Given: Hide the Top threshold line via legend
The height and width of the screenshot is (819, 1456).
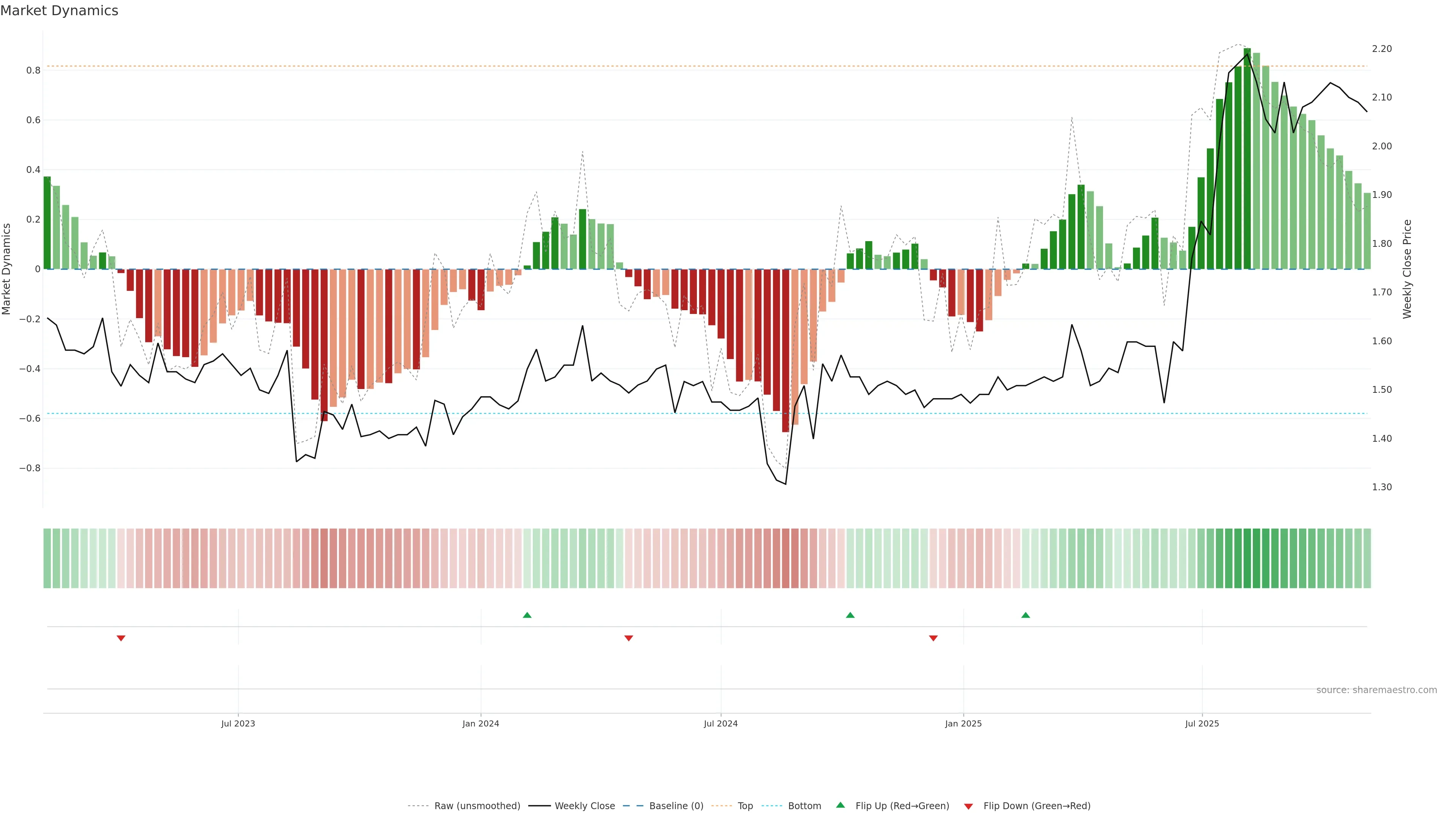Looking at the screenshot, I should tap(745, 806).
